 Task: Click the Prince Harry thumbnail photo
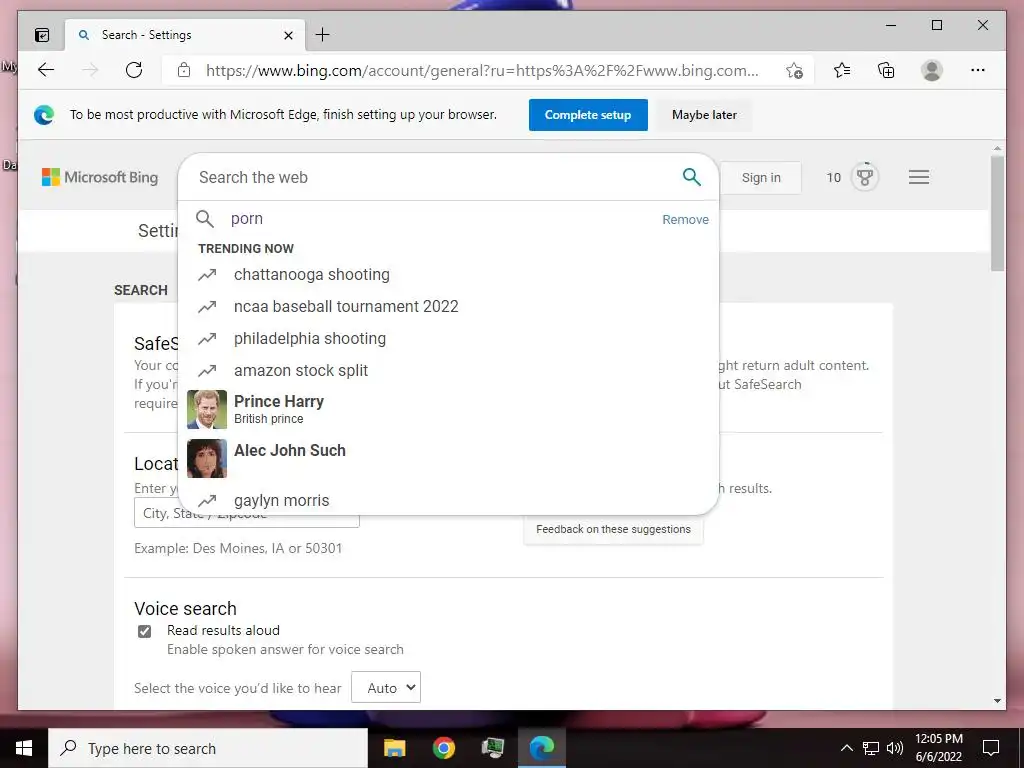pos(207,409)
